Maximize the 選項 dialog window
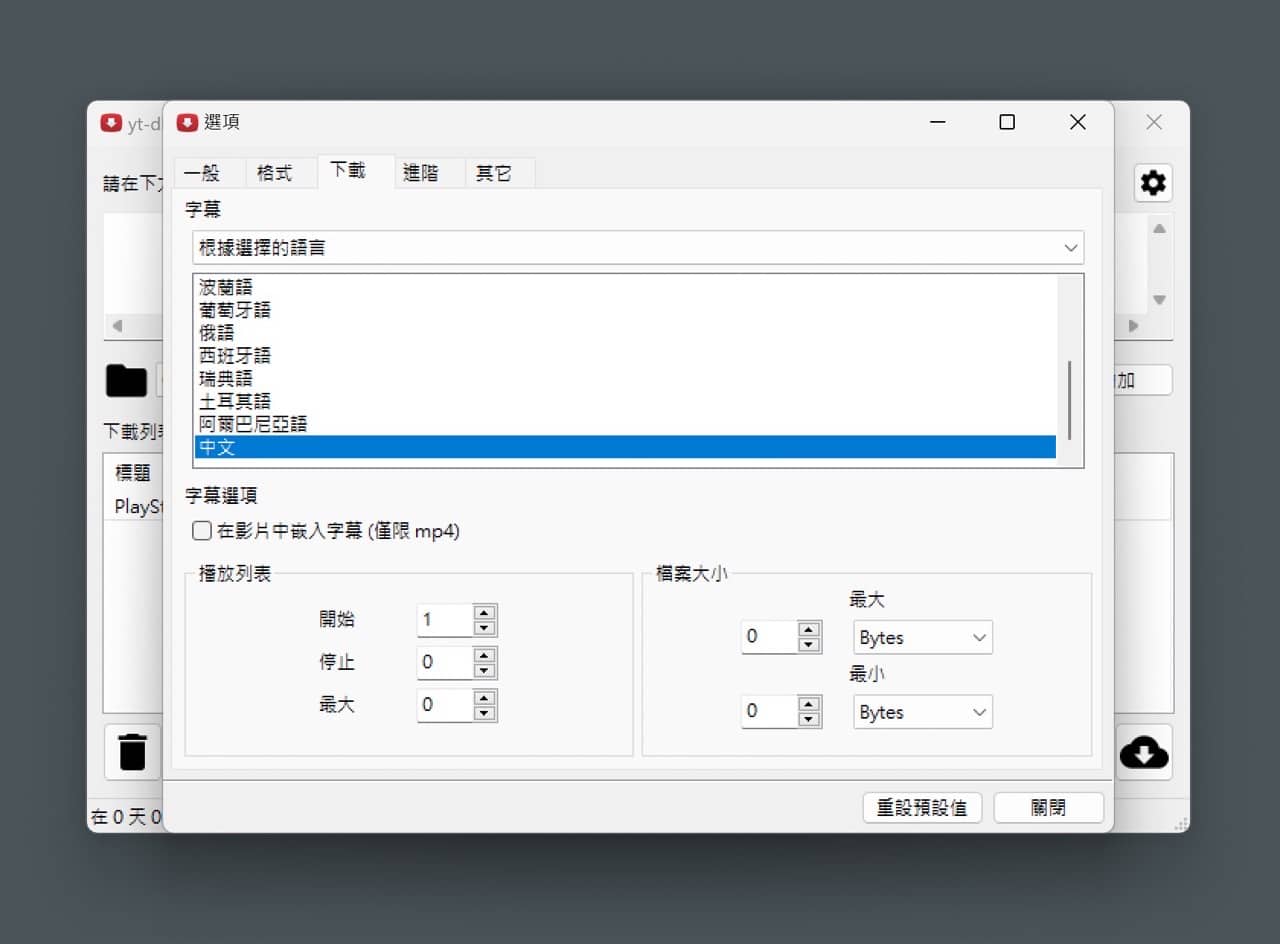Viewport: 1280px width, 944px height. click(1007, 122)
